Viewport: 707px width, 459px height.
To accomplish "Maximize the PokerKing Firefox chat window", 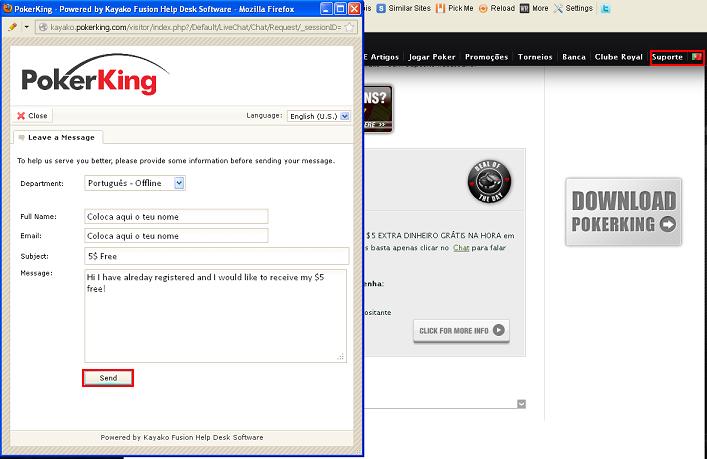I will pos(340,9).
